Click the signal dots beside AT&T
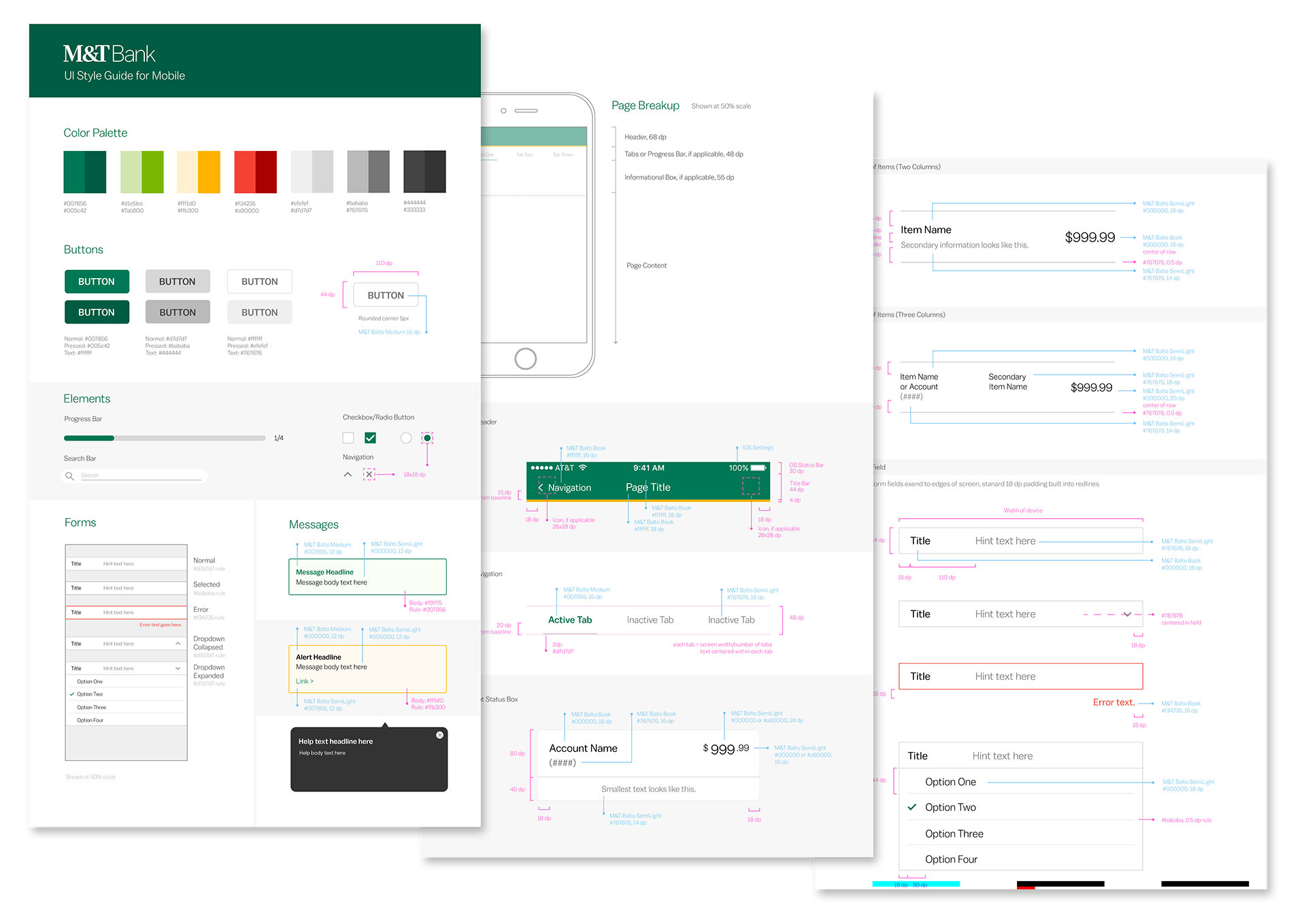Viewport: 1306px width, 924px height. click(x=541, y=468)
